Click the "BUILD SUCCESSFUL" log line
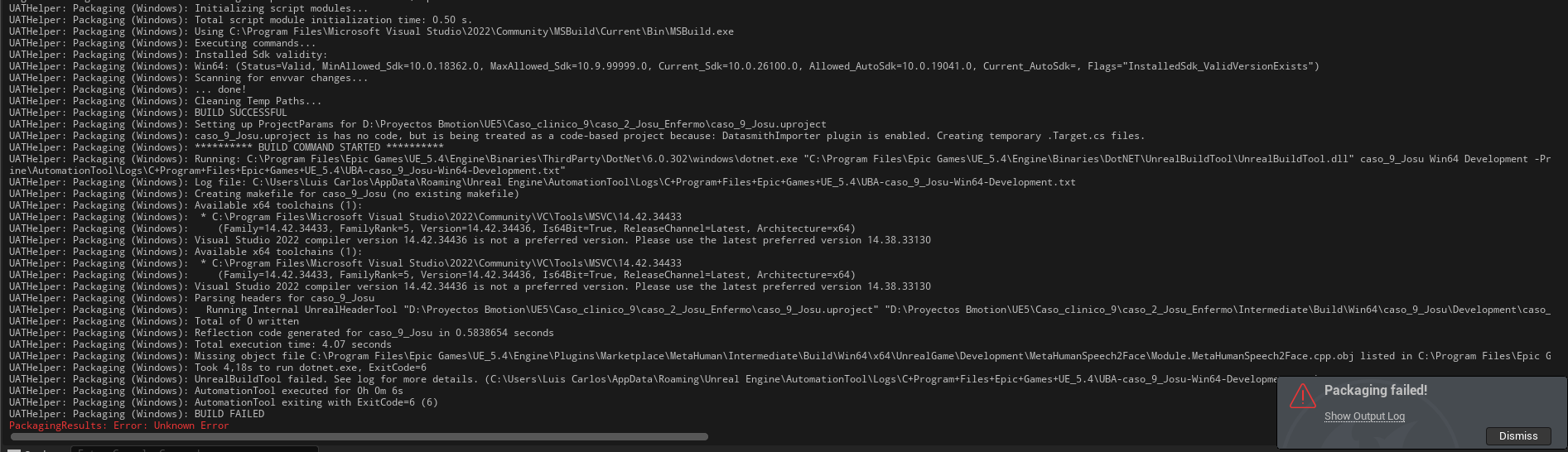 point(240,113)
